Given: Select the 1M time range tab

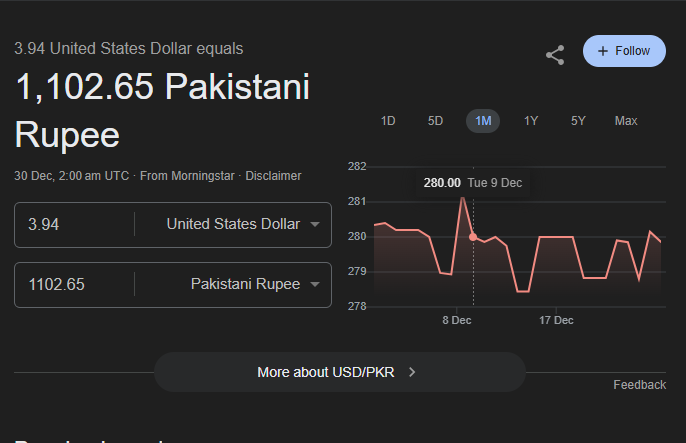Looking at the screenshot, I should coord(483,121).
